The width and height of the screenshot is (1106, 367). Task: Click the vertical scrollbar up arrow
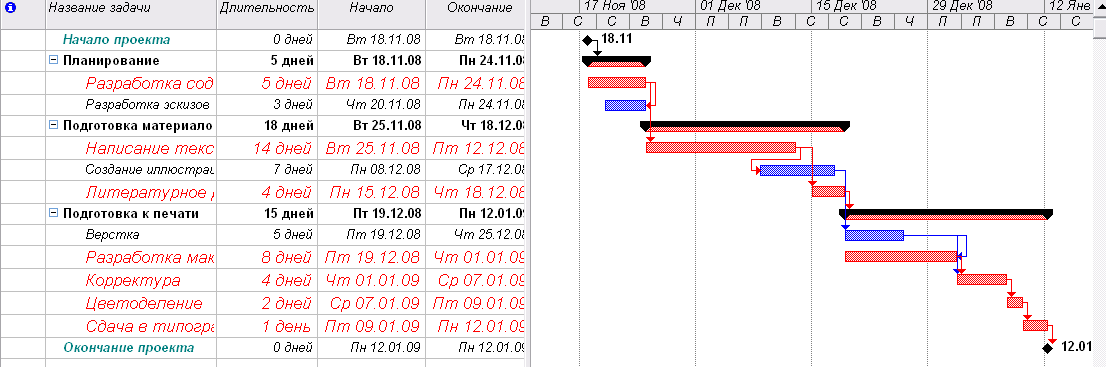coord(1100,6)
